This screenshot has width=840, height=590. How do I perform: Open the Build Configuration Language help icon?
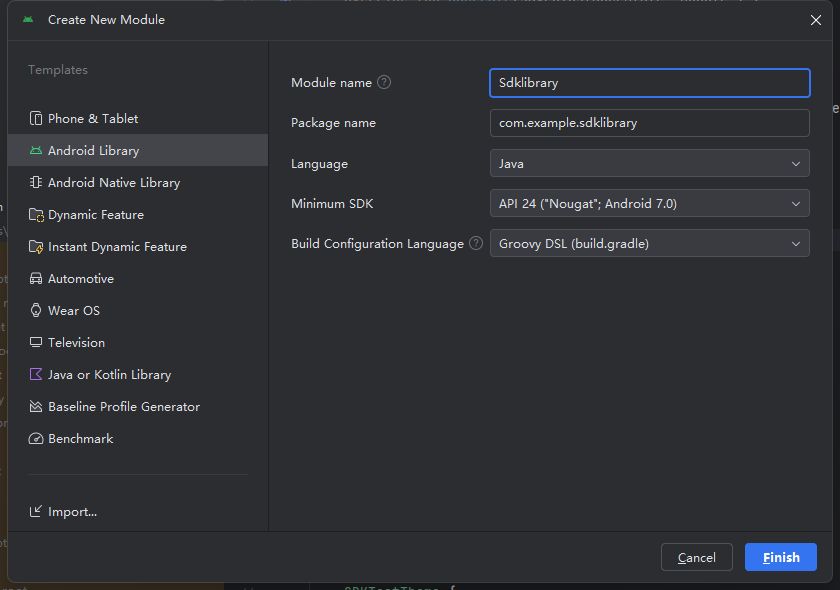[x=476, y=243]
